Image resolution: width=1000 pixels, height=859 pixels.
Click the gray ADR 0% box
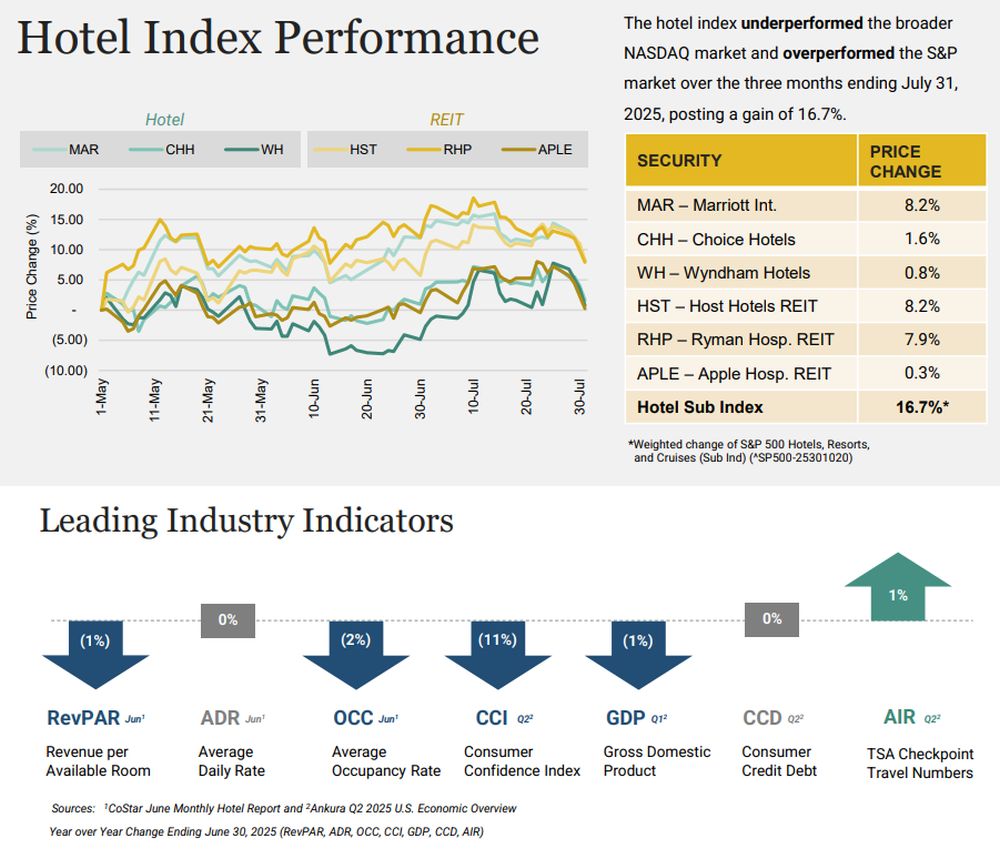228,620
